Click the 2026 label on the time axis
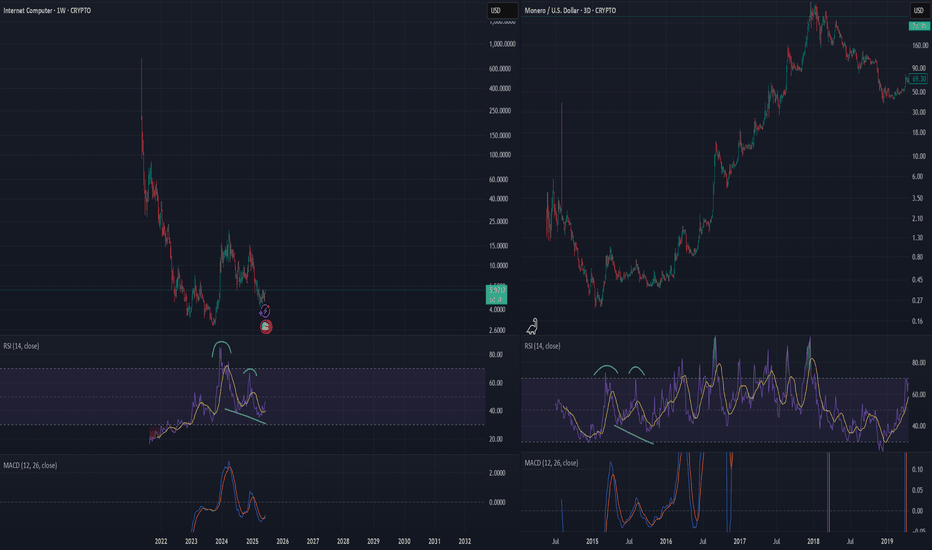This screenshot has height=550, width=932. [282, 541]
